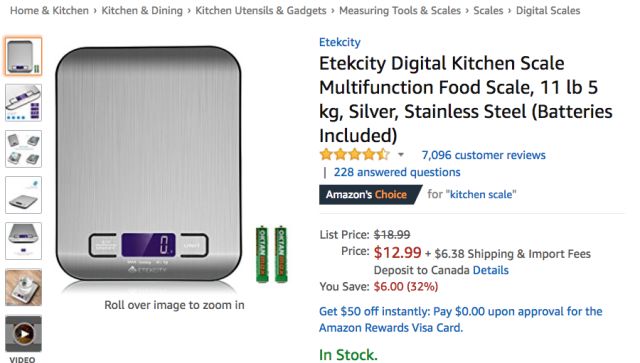The image size is (640, 363).
Task: Click the Amazon's Choice badge
Action: [370, 194]
